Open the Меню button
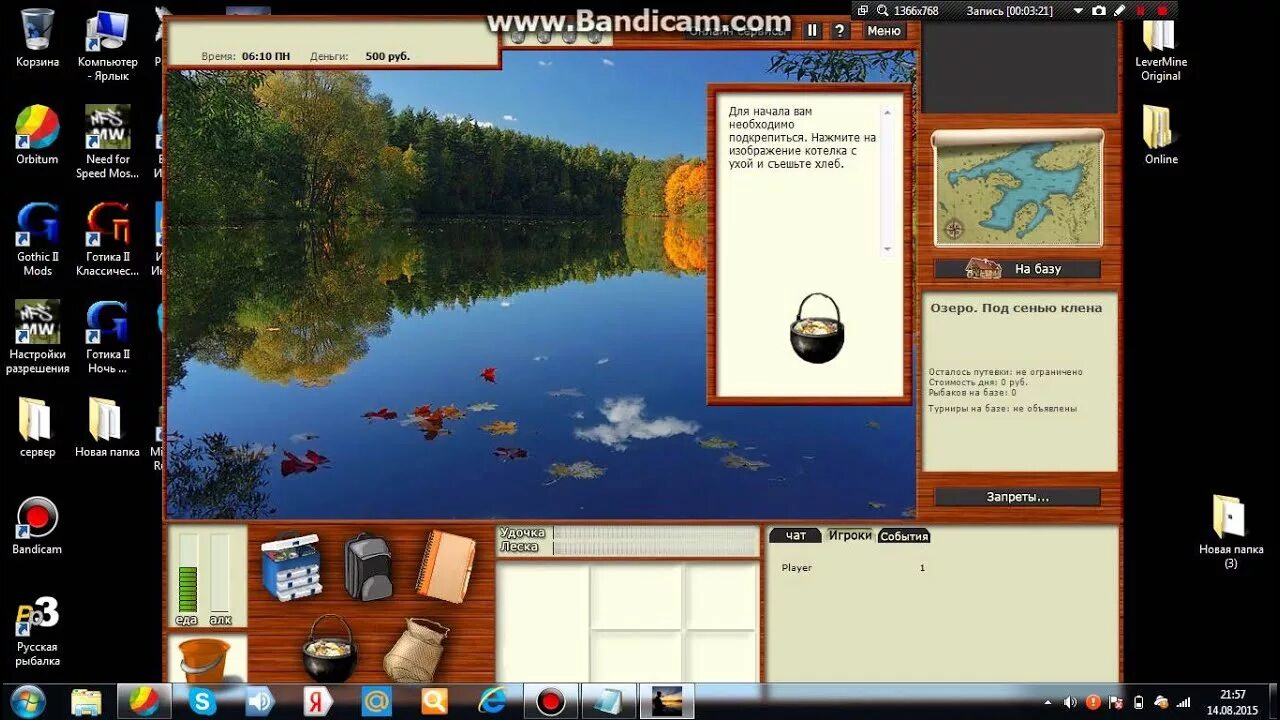The width and height of the screenshot is (1280, 720). tap(884, 31)
